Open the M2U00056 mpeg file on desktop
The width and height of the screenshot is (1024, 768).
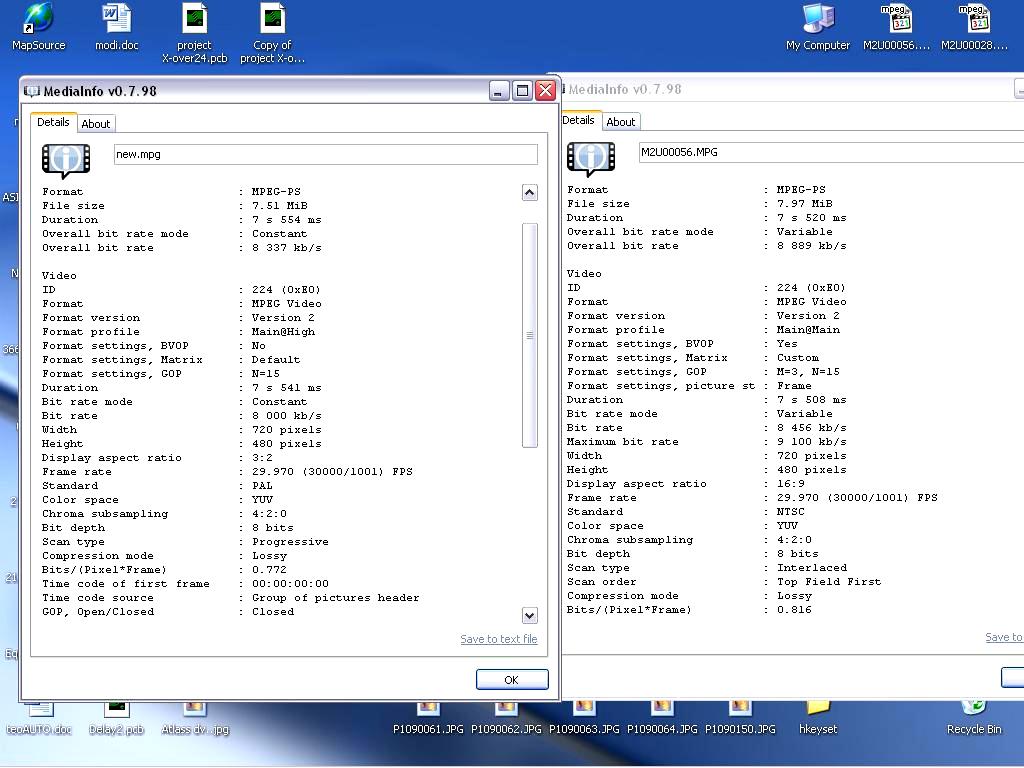click(x=896, y=20)
